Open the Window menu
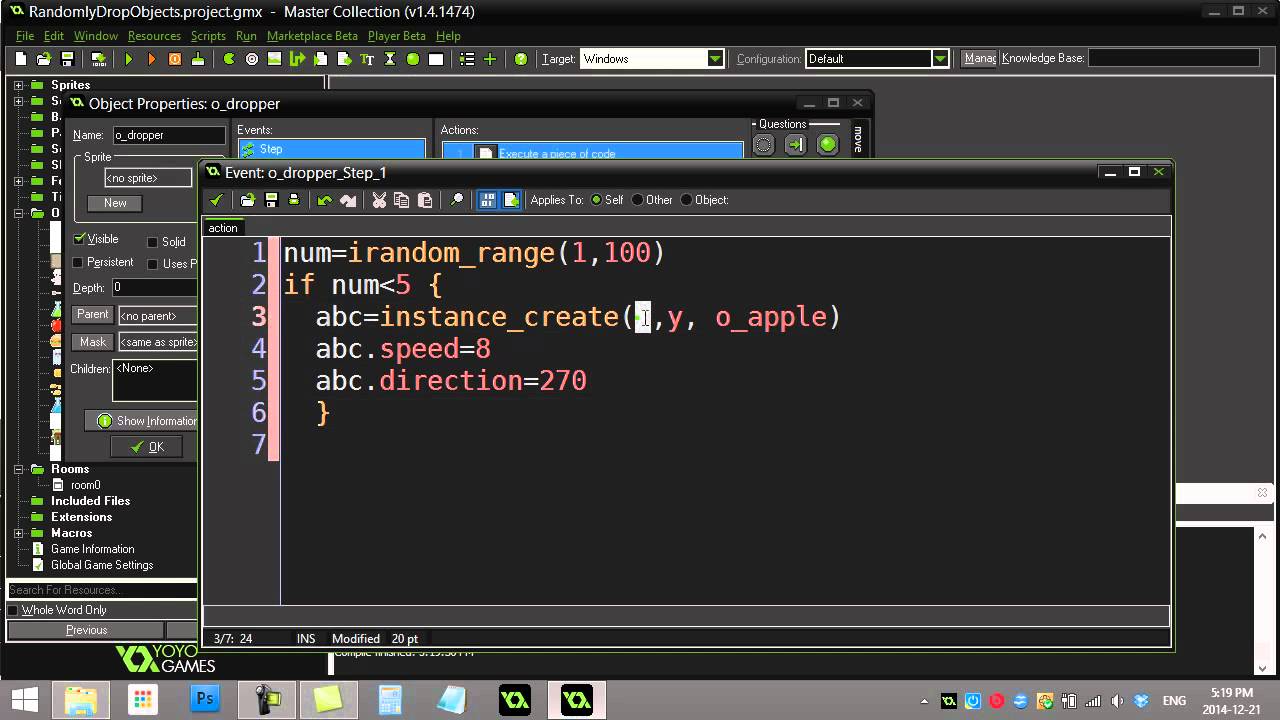Image resolution: width=1280 pixels, height=720 pixels. (x=96, y=36)
